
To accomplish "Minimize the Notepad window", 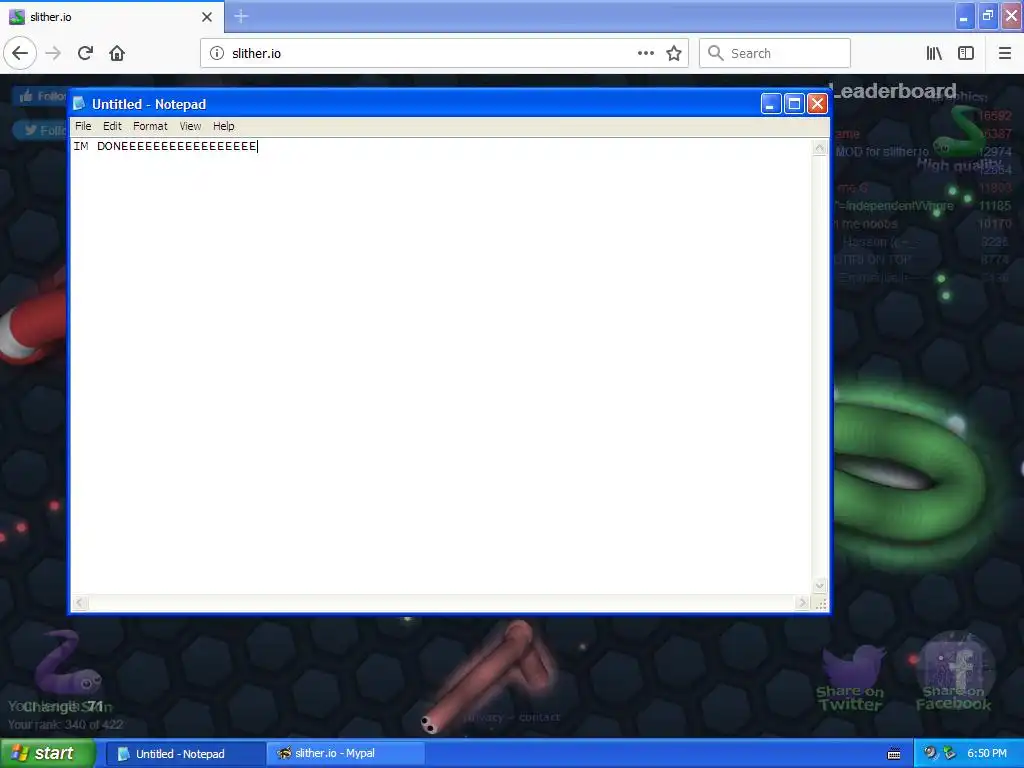I will coord(771,104).
